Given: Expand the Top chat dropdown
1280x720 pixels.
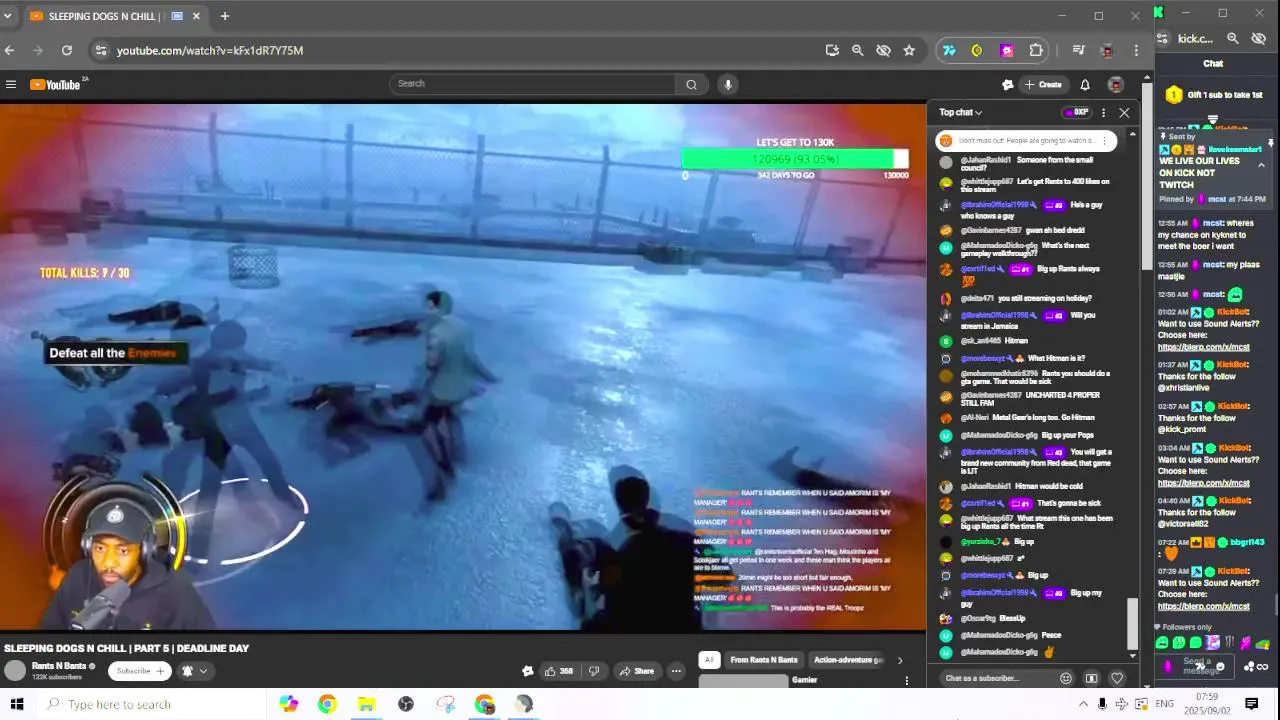Looking at the screenshot, I should pos(960,113).
